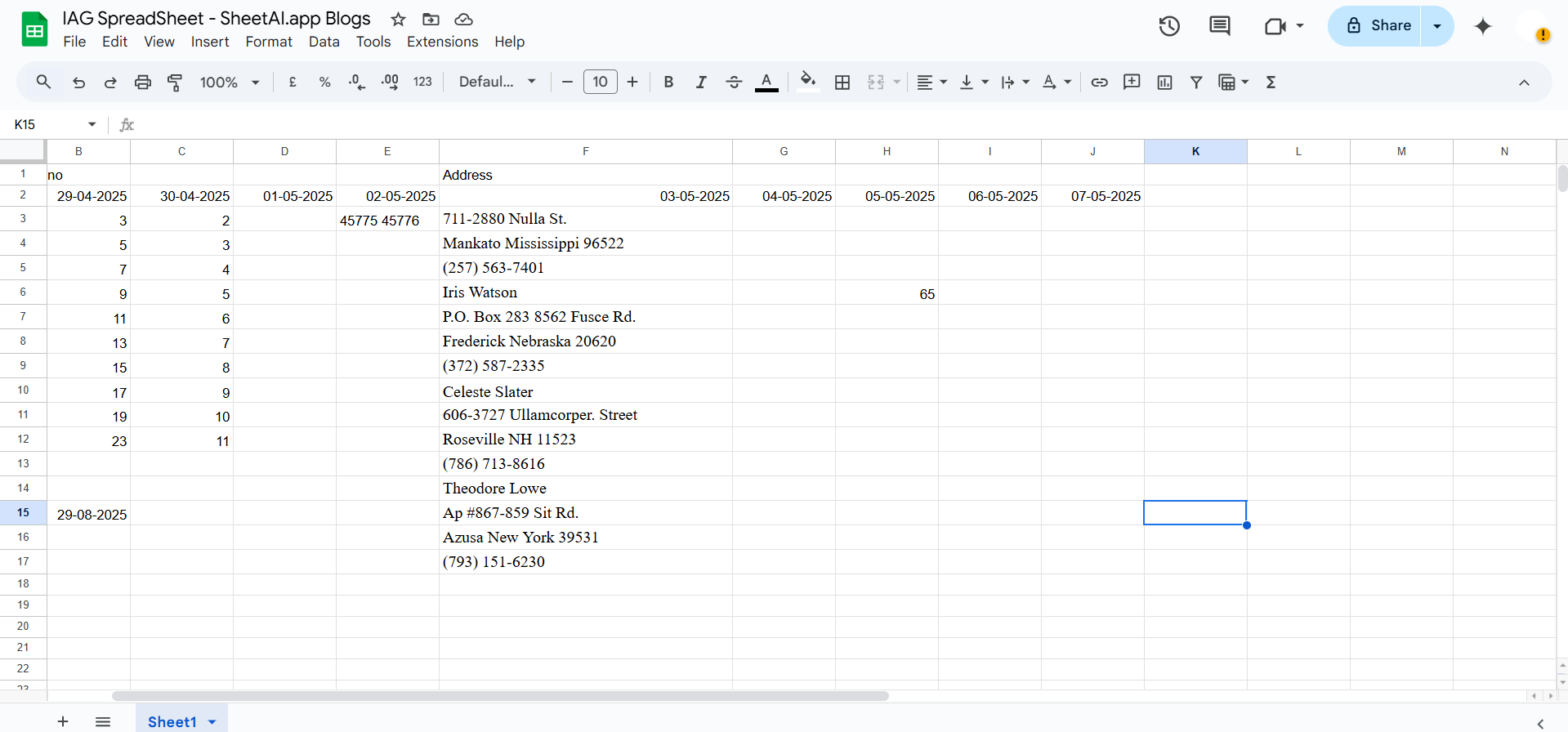Click the paint format roller icon
This screenshot has height=732, width=1568.
point(175,82)
